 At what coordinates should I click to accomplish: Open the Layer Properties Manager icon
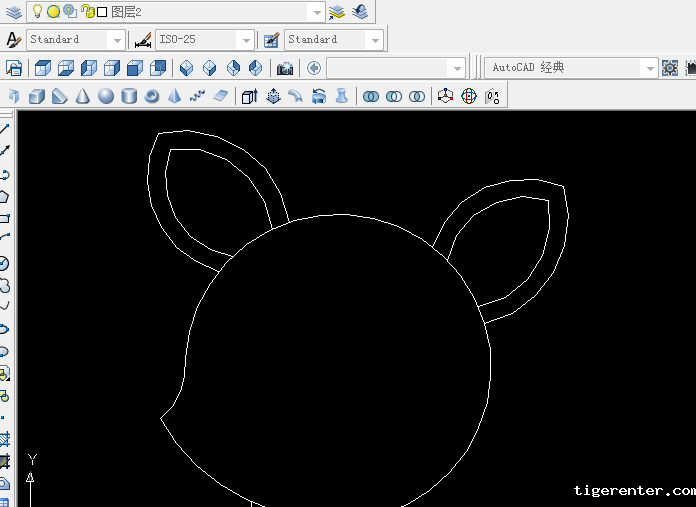coord(14,12)
